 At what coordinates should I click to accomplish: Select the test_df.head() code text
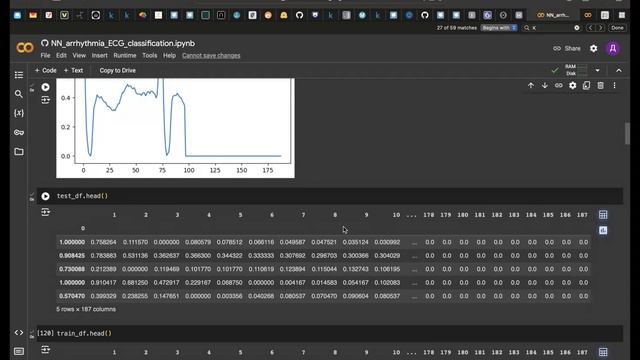[82, 196]
